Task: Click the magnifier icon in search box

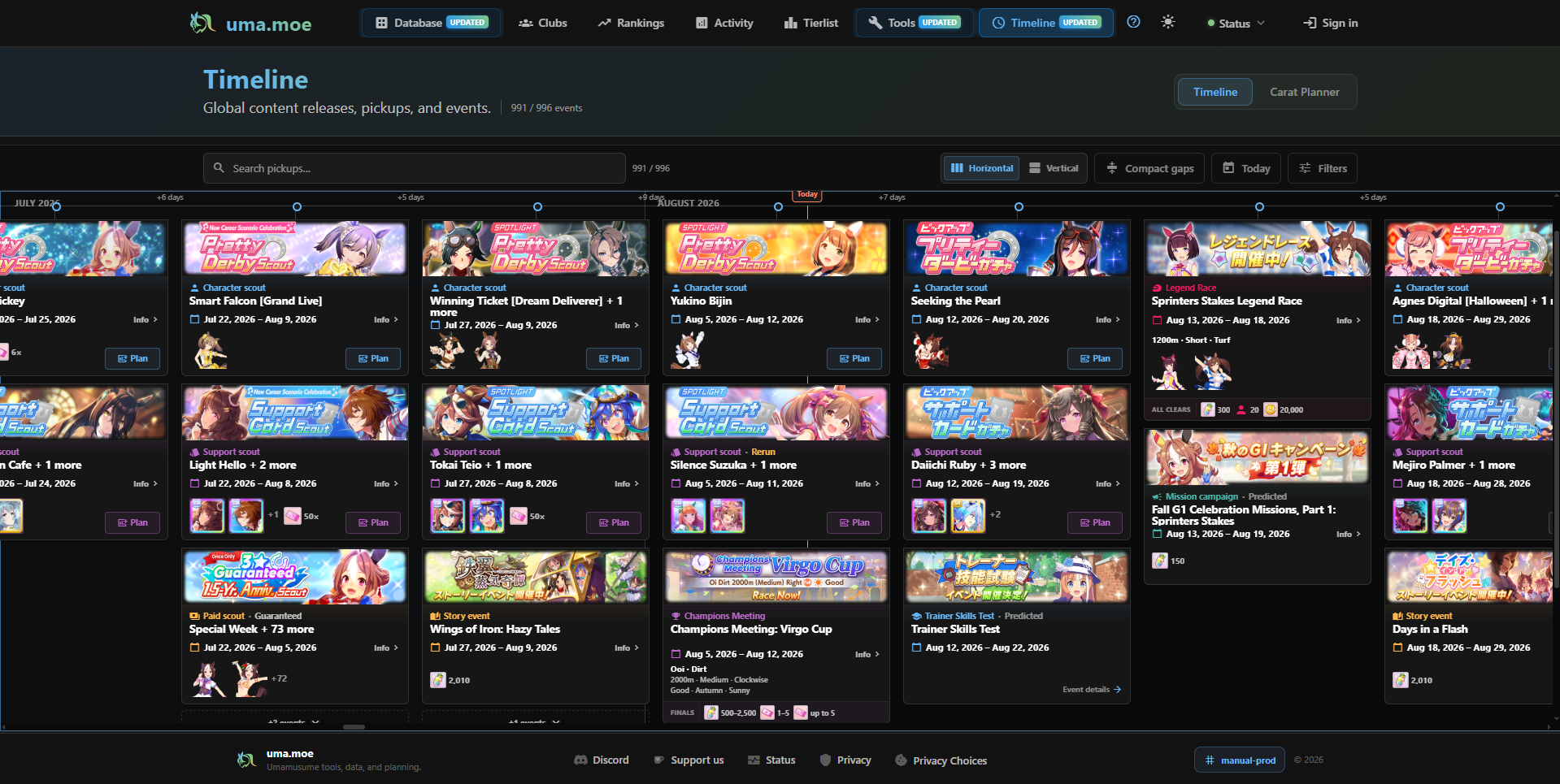Action: 219,168
